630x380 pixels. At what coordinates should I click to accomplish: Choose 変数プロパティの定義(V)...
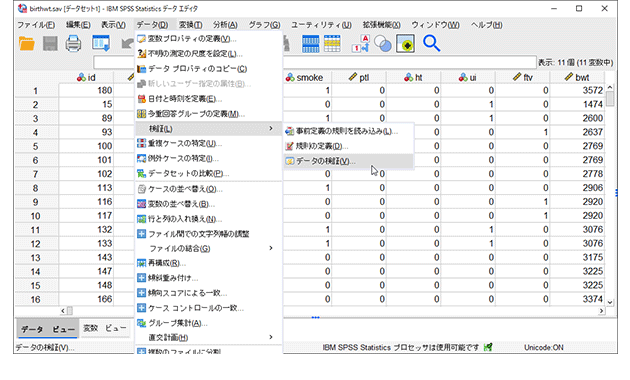coord(208,39)
